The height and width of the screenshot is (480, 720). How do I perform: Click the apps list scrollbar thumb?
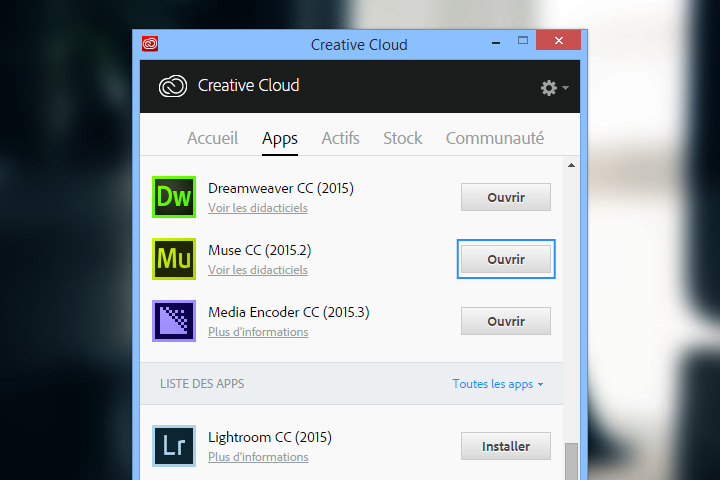click(x=571, y=461)
